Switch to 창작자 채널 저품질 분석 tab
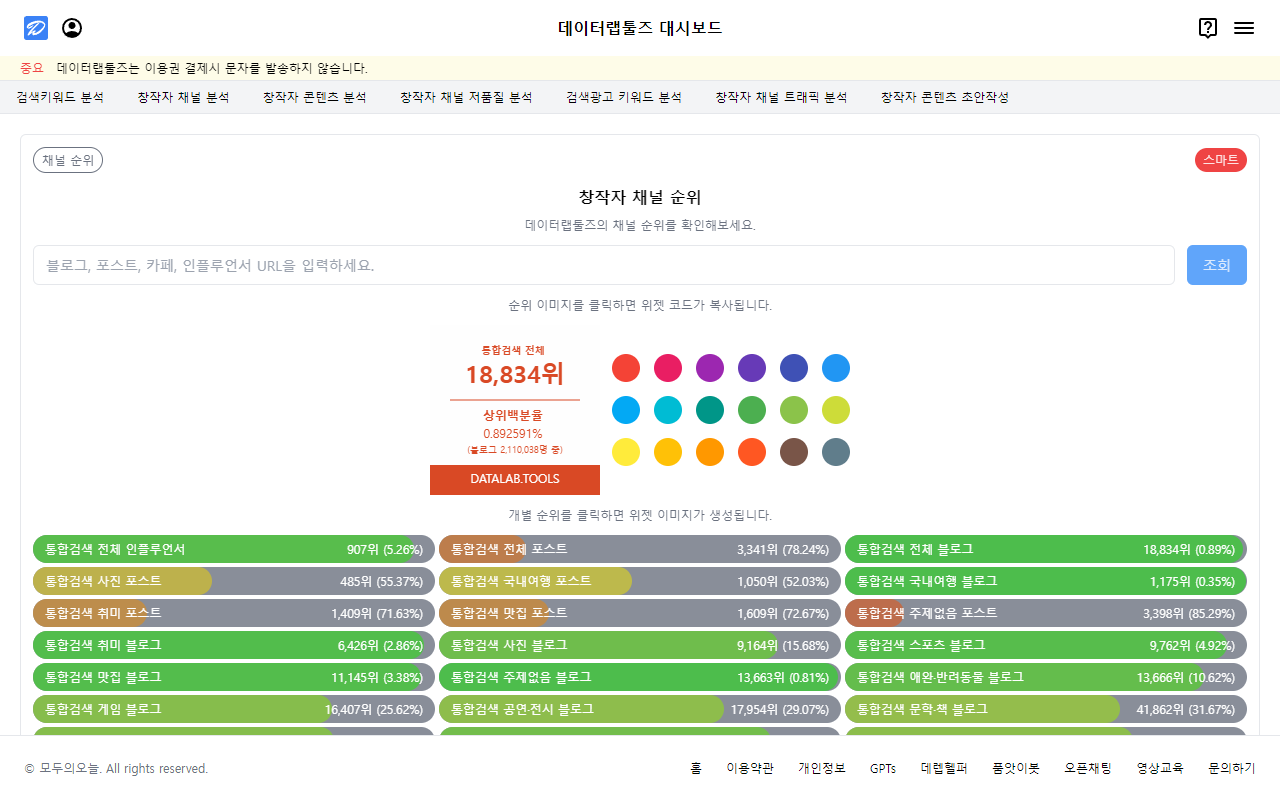The image size is (1280, 800). (x=465, y=96)
